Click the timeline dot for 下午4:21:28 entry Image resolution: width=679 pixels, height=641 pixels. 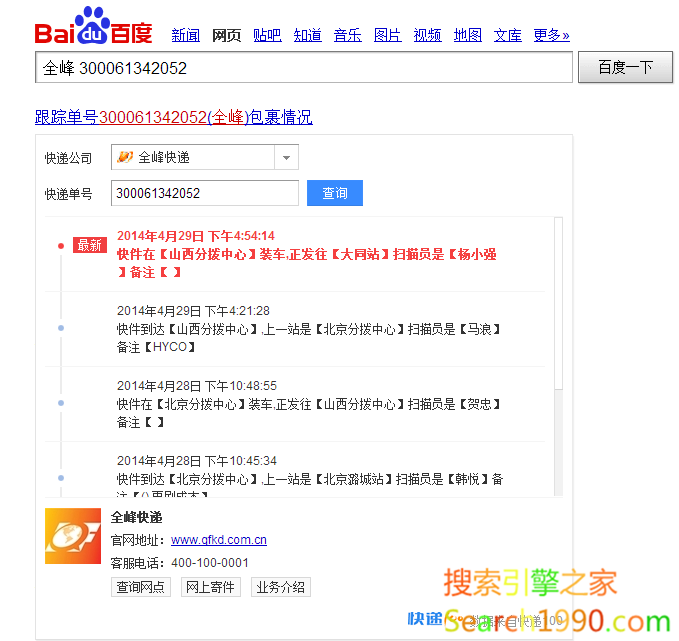pos(61,328)
